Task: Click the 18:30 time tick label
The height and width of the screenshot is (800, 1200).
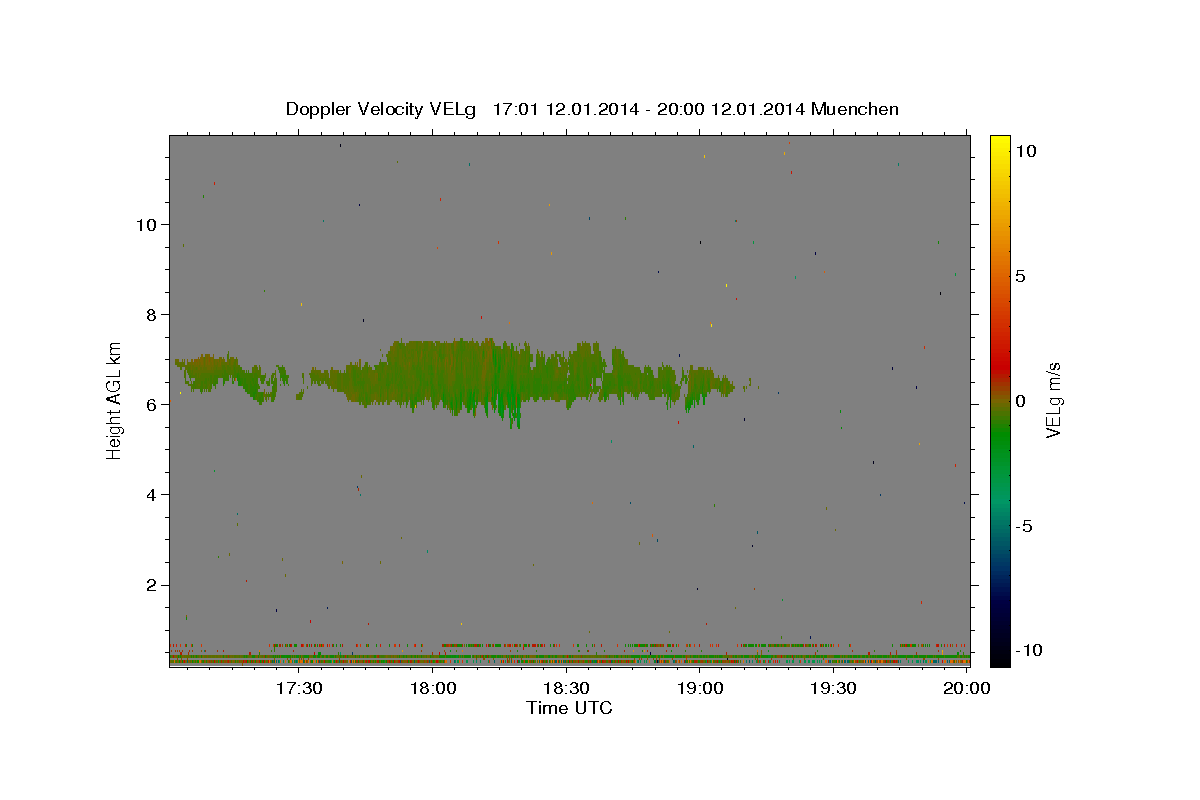Action: (566, 688)
